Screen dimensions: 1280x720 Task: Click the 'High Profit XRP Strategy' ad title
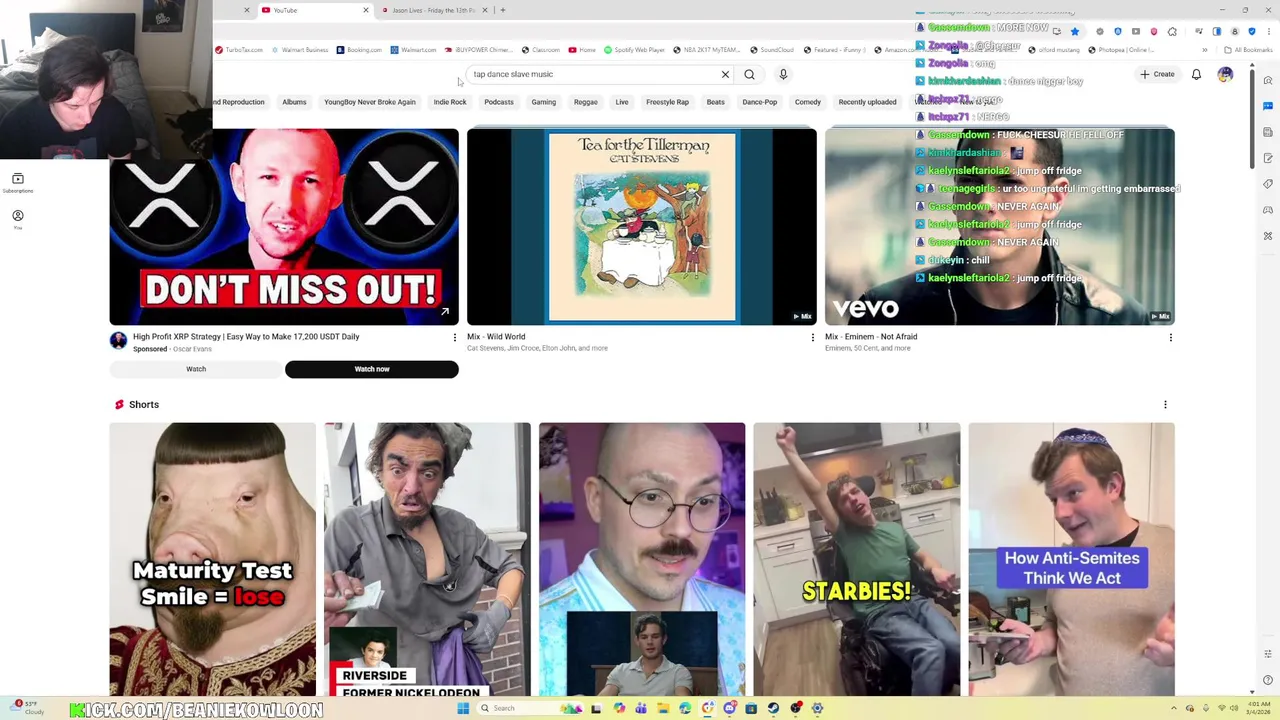point(246,337)
